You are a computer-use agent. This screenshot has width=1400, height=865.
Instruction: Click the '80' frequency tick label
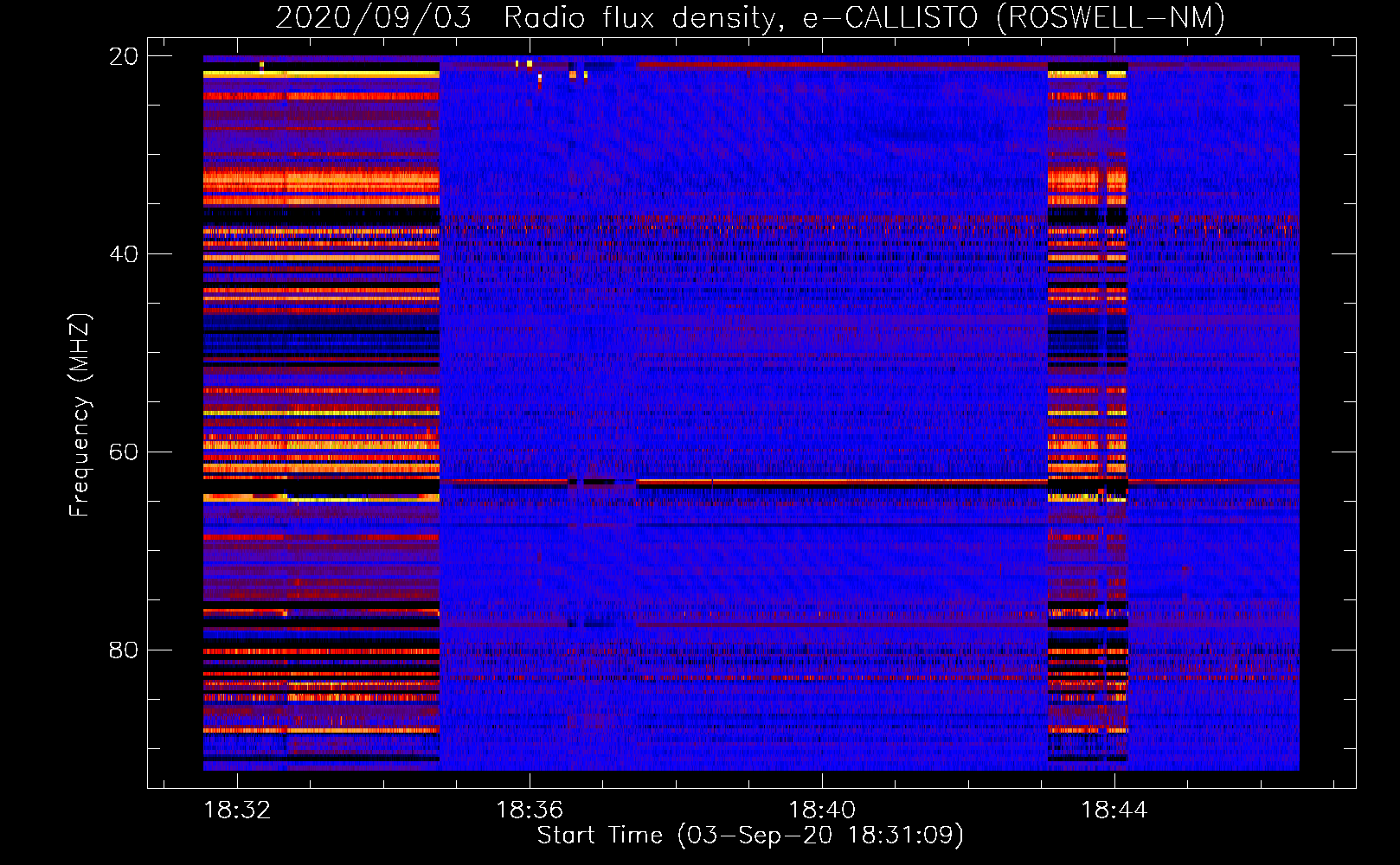(x=123, y=650)
